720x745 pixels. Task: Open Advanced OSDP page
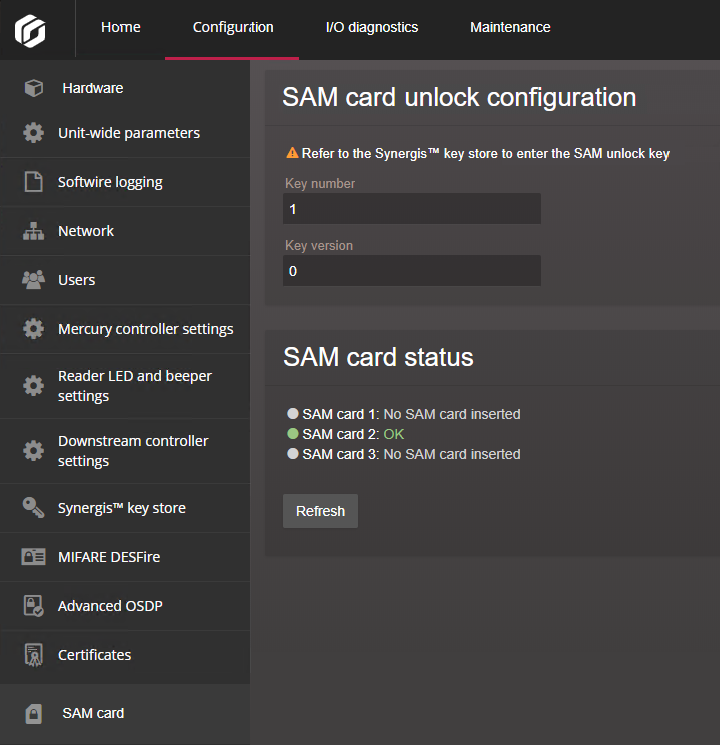click(125, 606)
